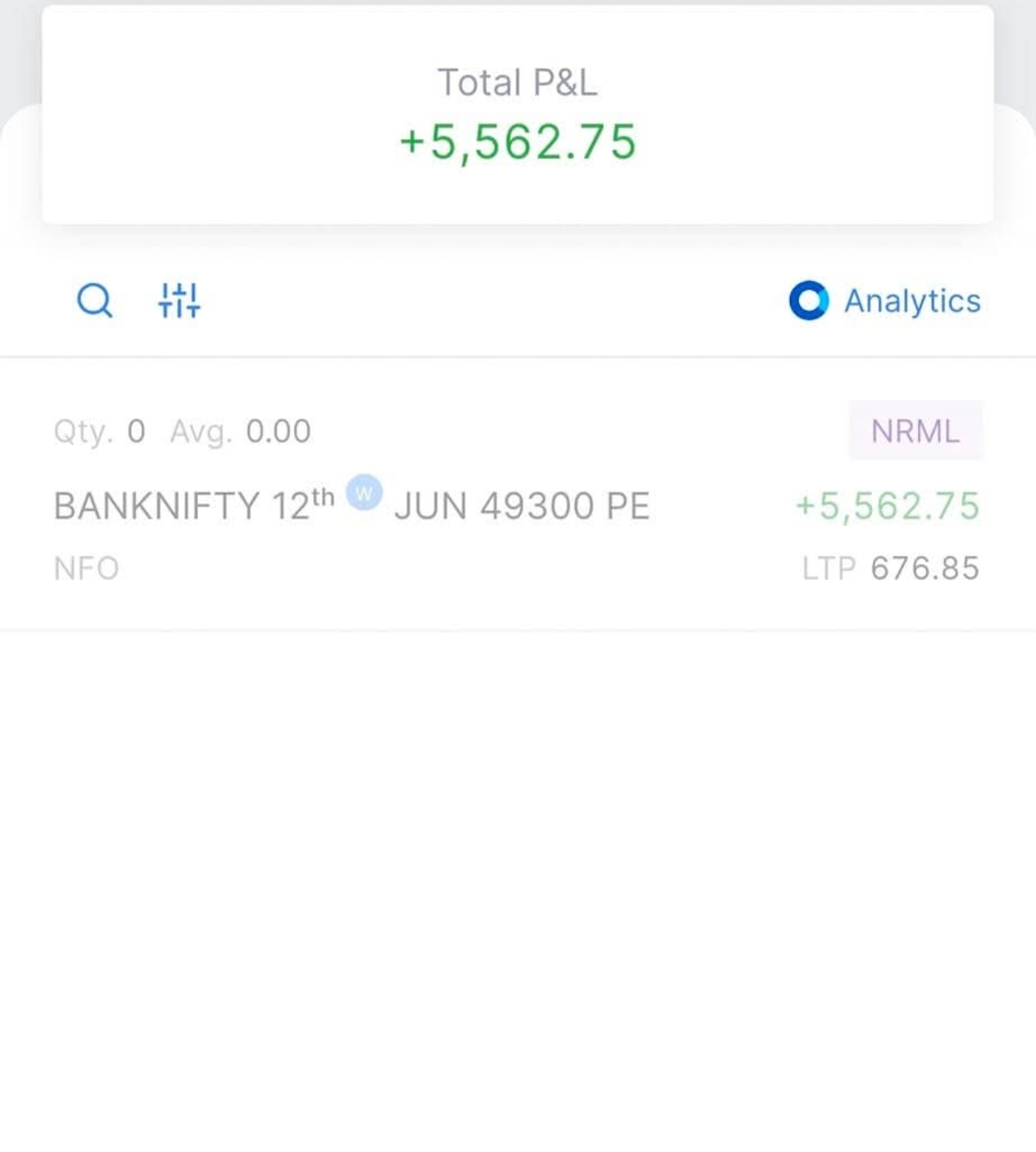
Task: Open the Analytics link
Action: pyautogui.click(x=911, y=301)
